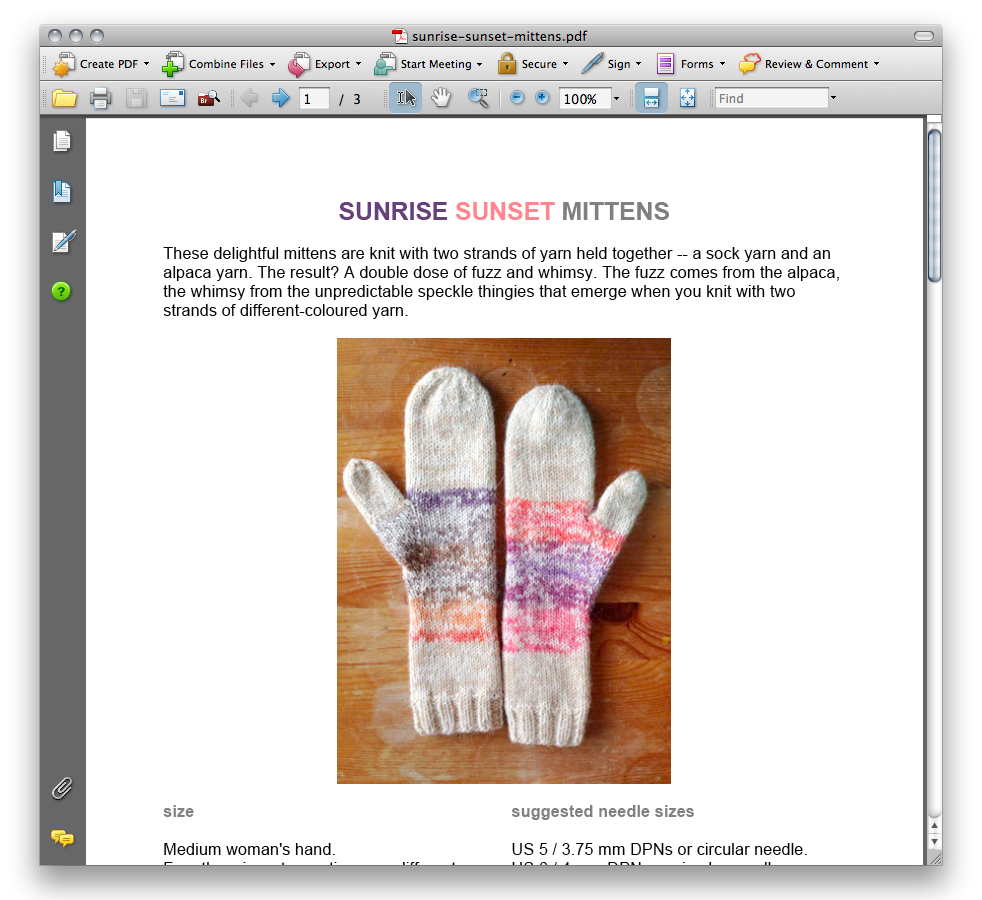Open the Comments panel icon
The image size is (982, 900).
pyautogui.click(x=62, y=840)
